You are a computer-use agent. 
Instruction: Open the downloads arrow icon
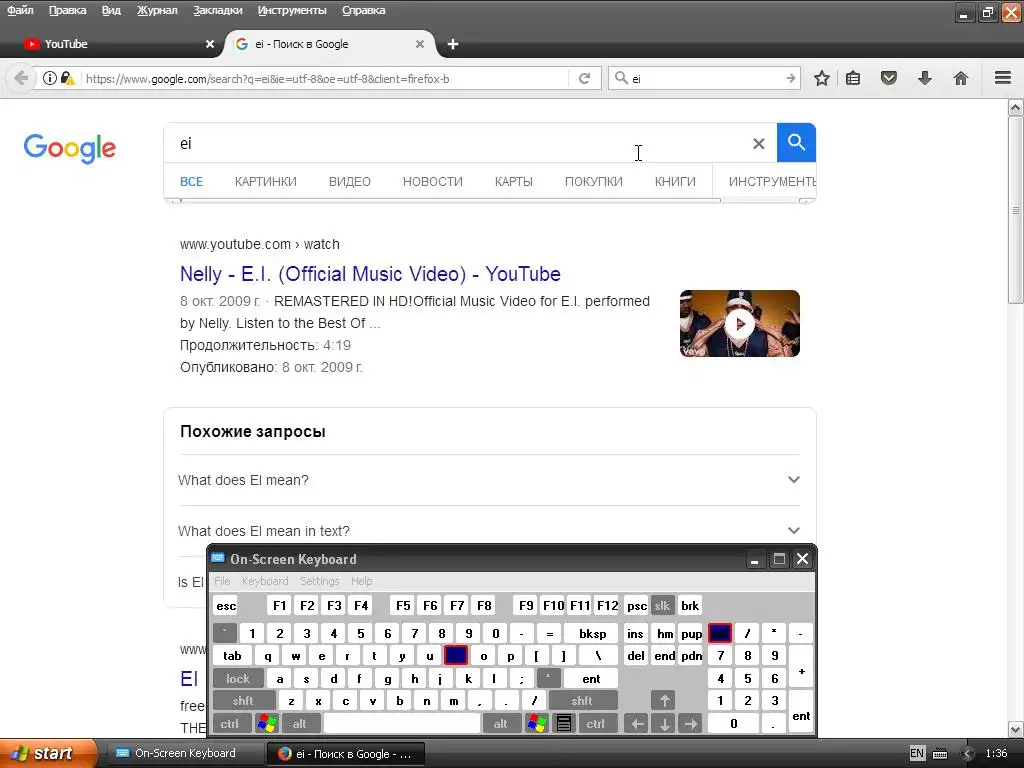coord(925,78)
